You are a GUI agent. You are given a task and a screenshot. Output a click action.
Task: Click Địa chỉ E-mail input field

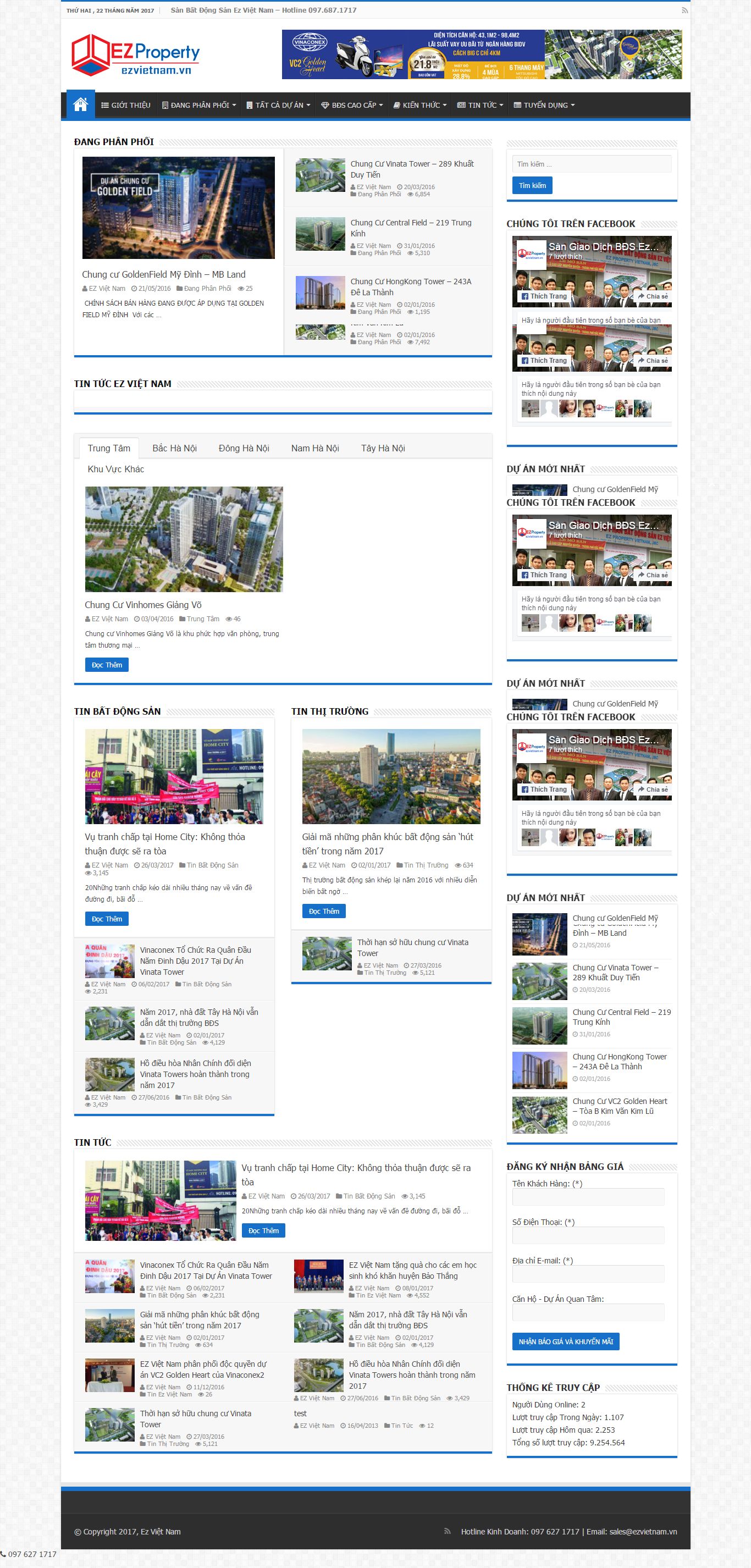point(588,1274)
